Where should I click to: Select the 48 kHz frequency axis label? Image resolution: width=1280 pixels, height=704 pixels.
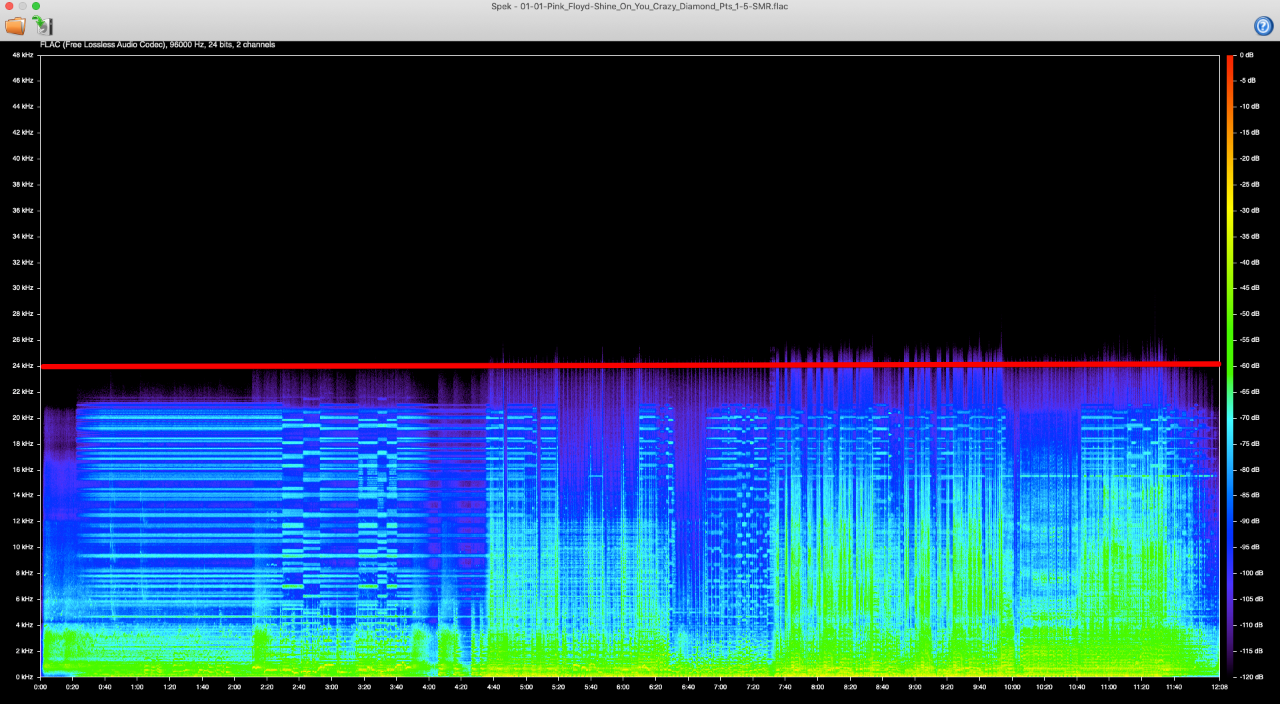coord(22,55)
